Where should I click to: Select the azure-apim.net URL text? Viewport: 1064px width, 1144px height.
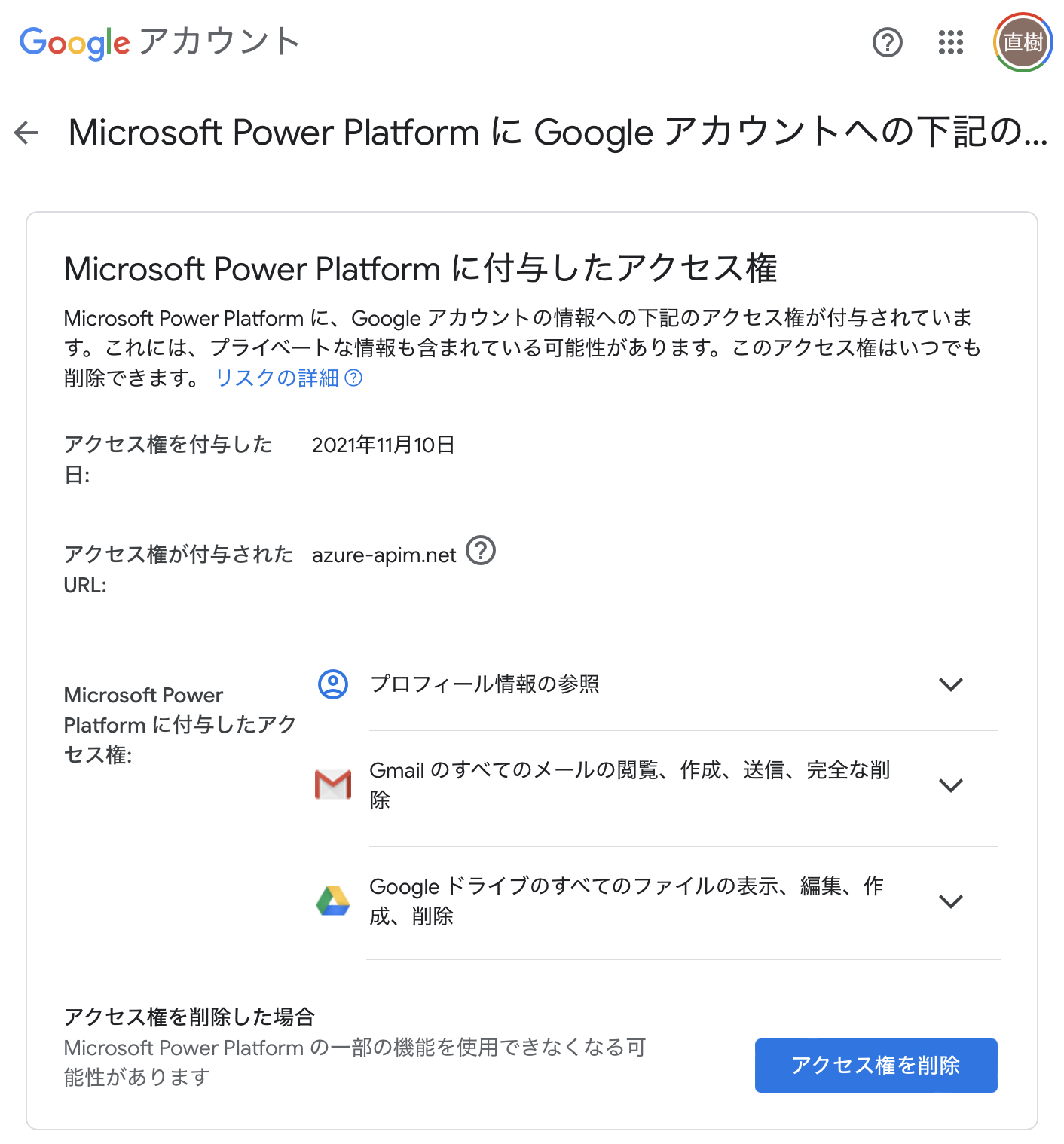click(x=384, y=554)
